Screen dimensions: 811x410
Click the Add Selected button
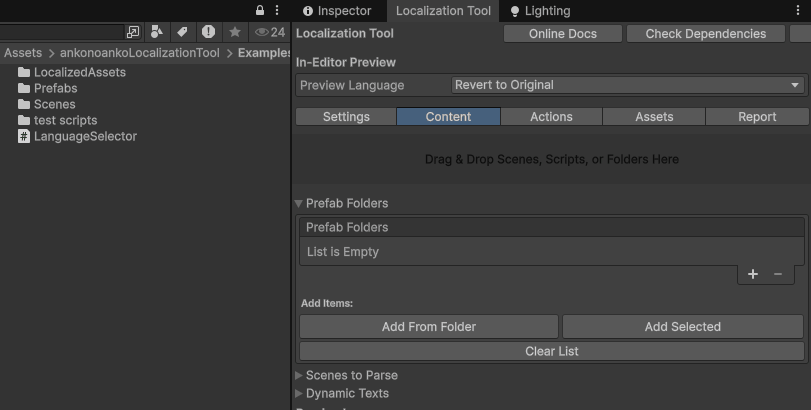coord(683,327)
